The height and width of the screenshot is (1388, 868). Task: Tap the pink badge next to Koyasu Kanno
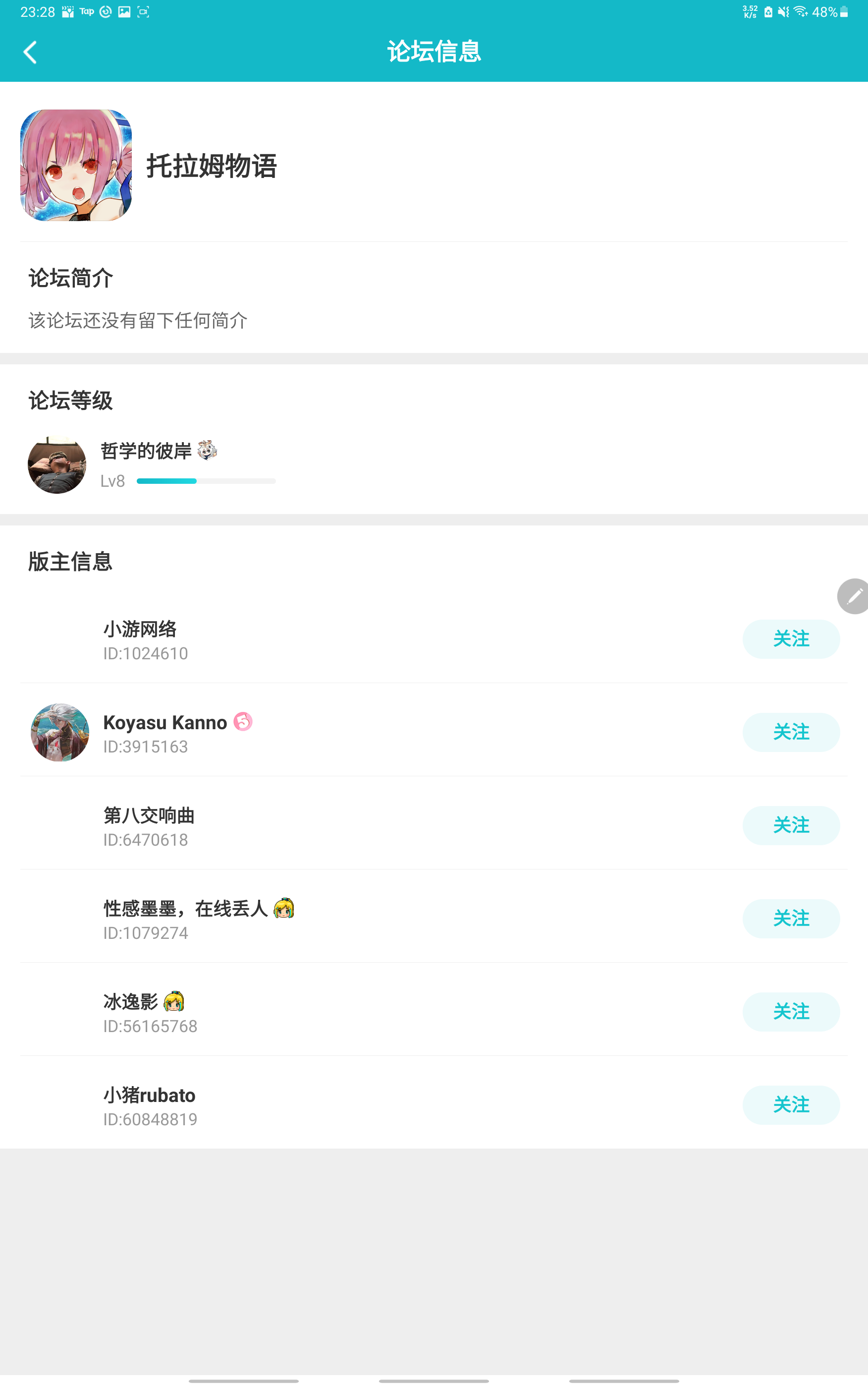click(x=243, y=721)
